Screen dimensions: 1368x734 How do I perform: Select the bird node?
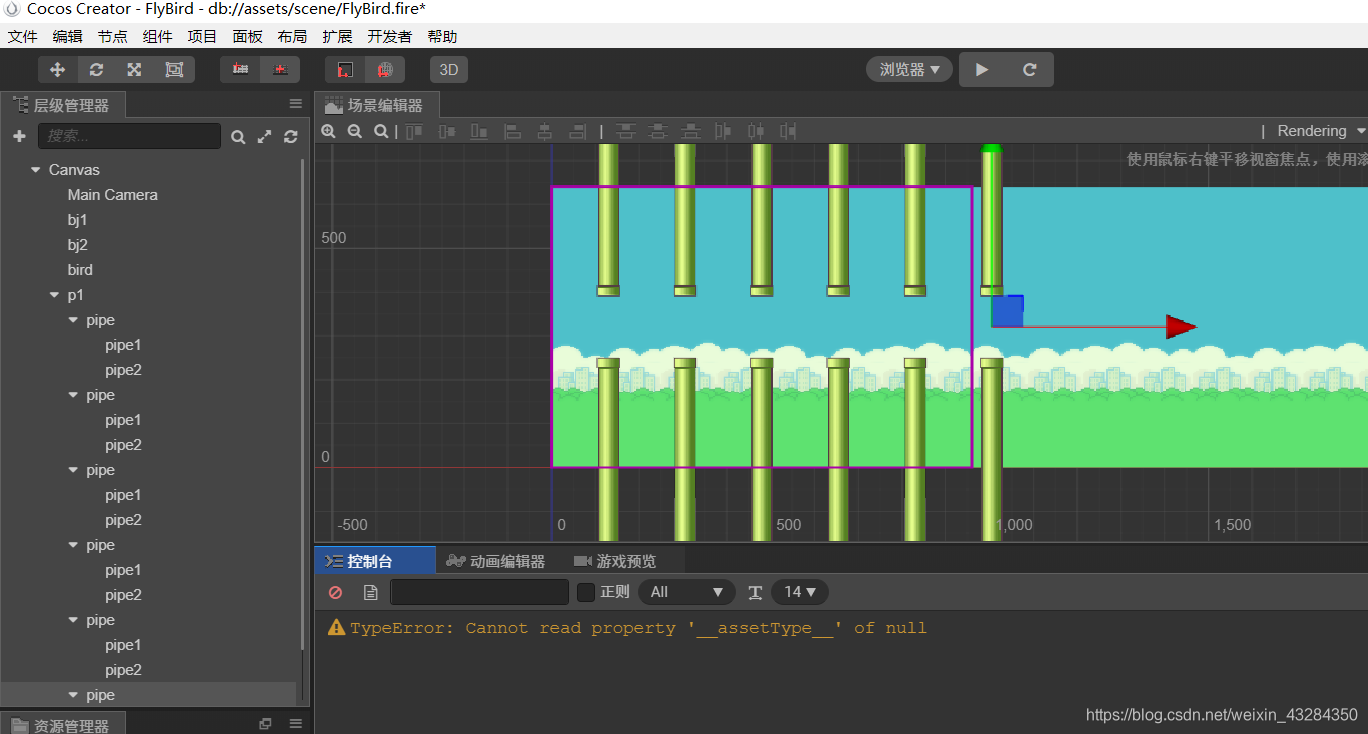80,270
